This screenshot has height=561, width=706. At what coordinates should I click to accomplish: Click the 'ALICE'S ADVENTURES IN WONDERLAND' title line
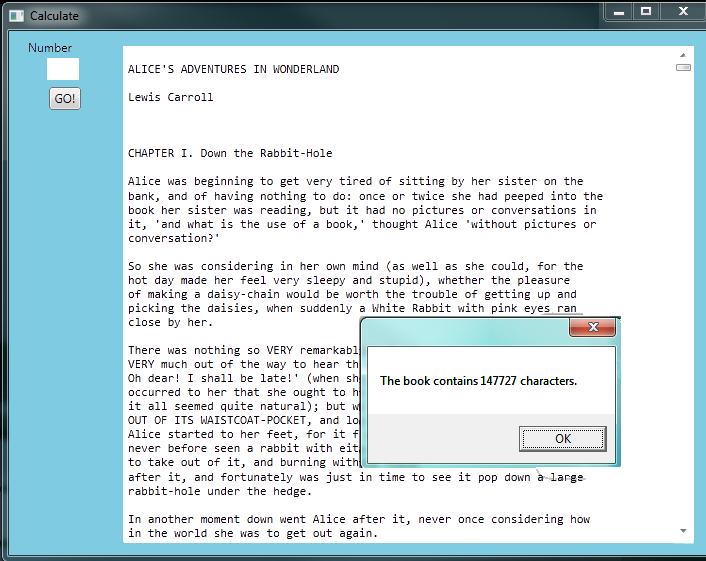(234, 69)
